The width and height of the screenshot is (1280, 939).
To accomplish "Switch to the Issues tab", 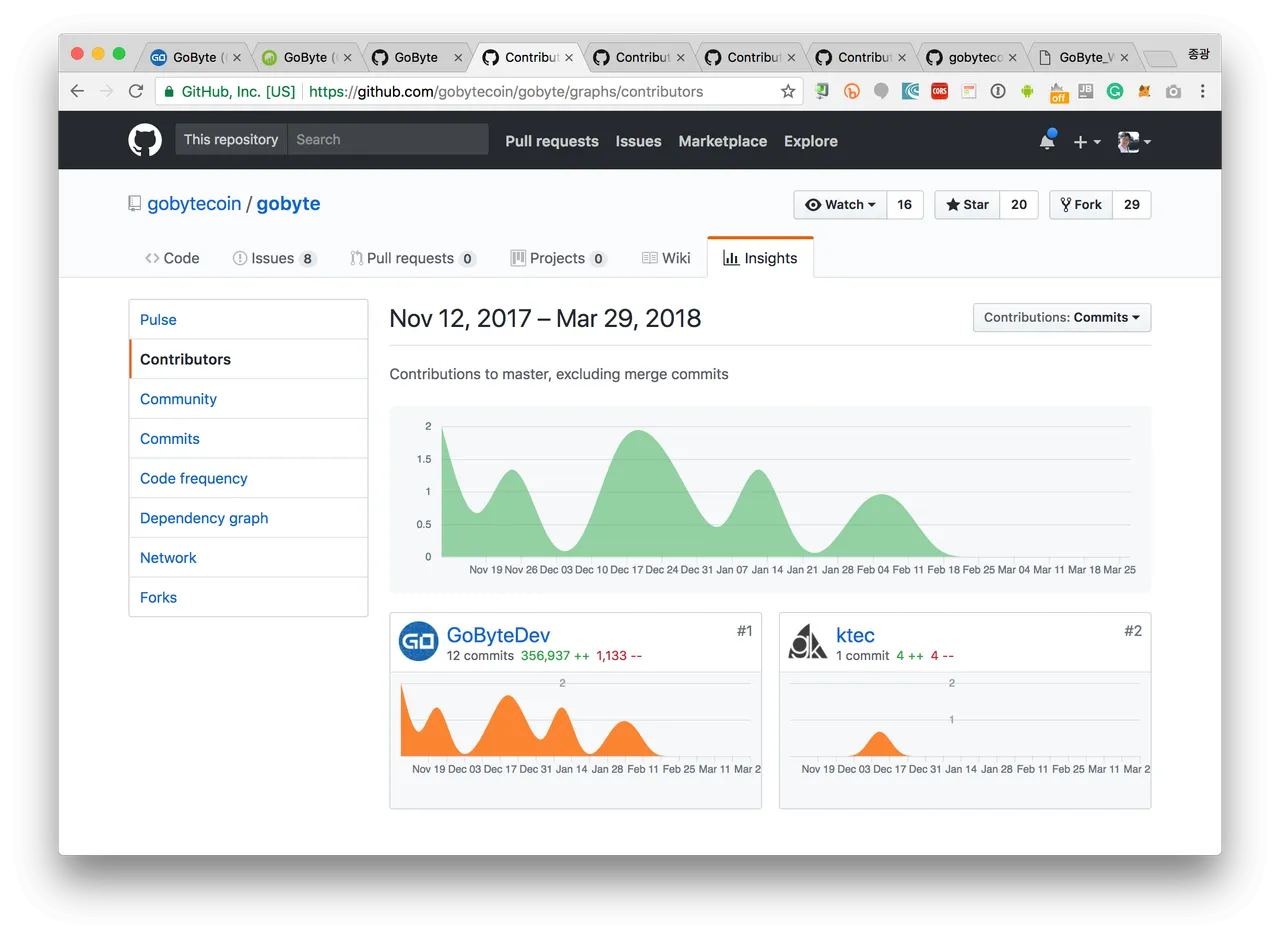I will [274, 258].
